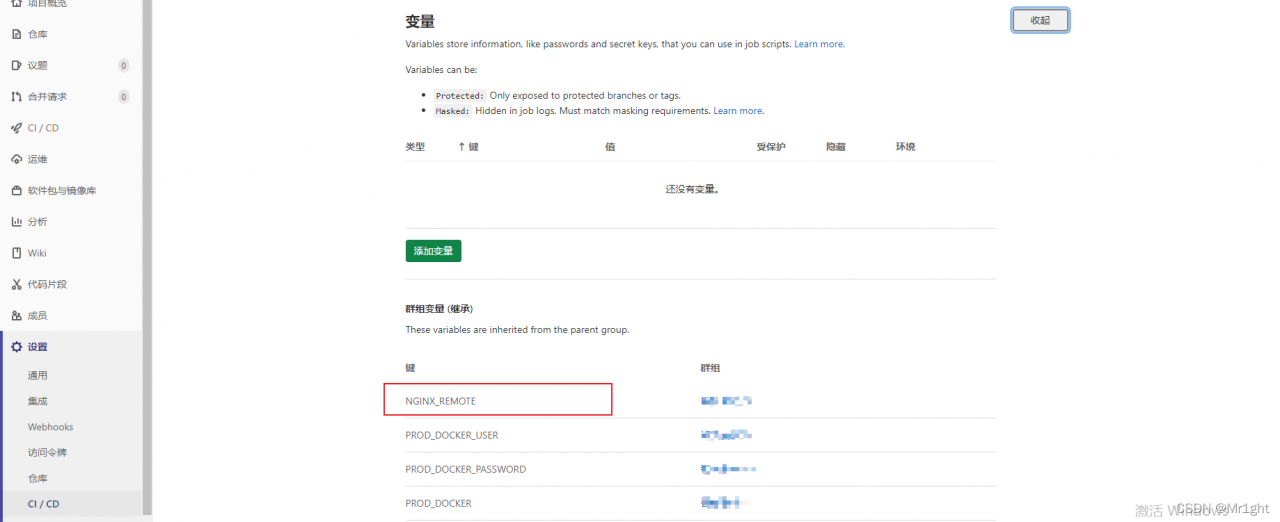
Task: Click the 环境 column header
Action: point(905,147)
